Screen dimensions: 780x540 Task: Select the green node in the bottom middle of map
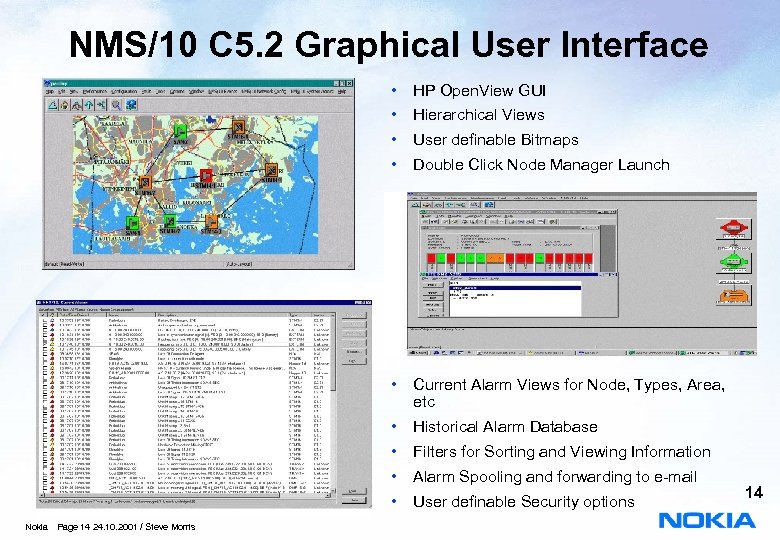170,220
